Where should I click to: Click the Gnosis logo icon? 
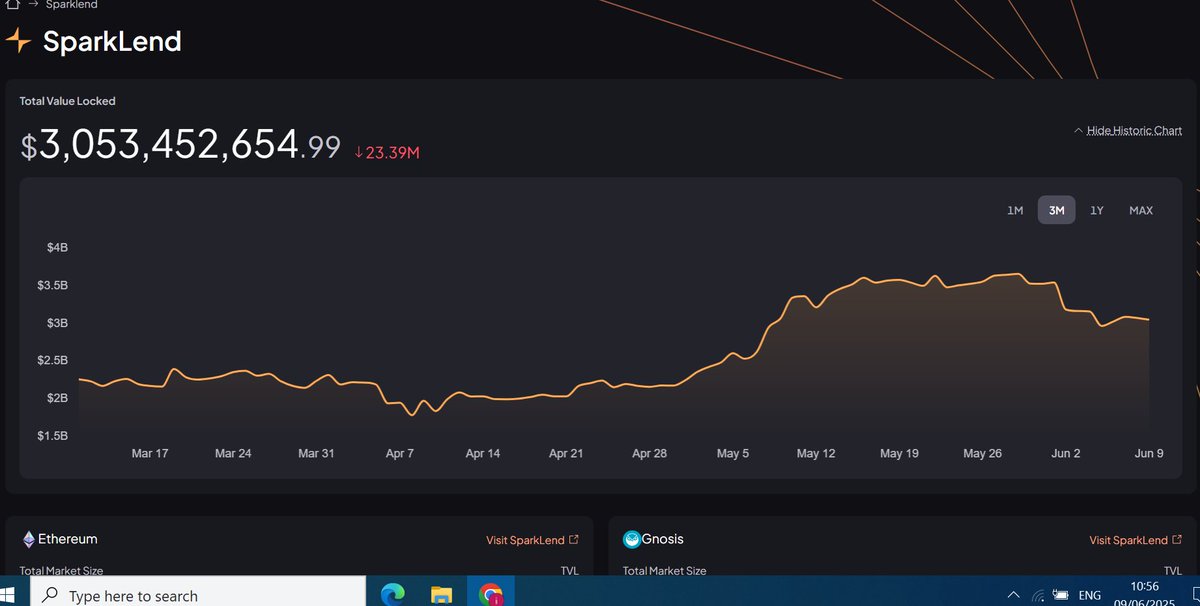point(632,540)
